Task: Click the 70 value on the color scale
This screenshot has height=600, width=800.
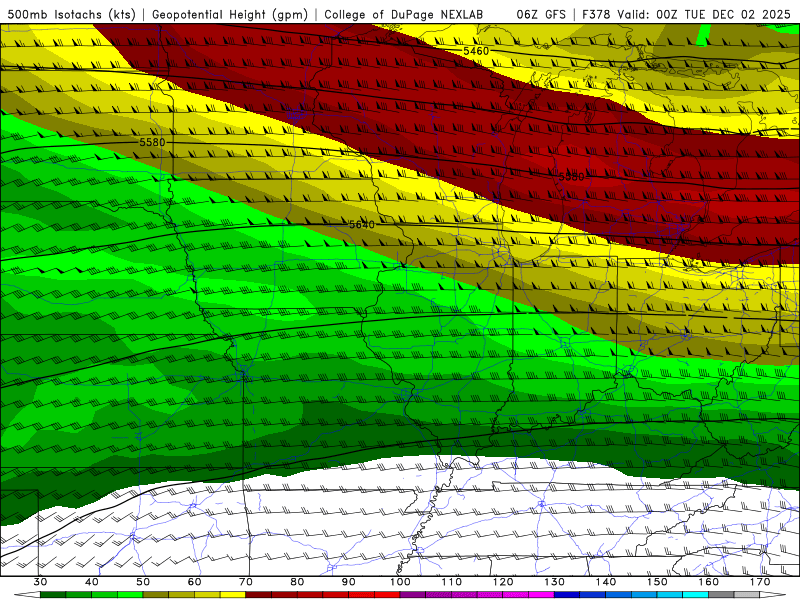Action: point(245,582)
